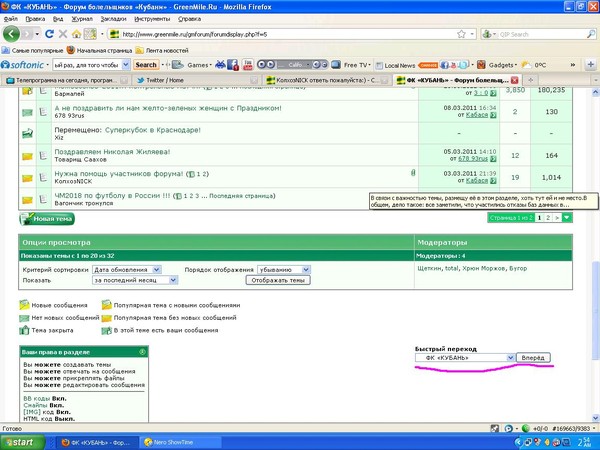Open thread ЧМ2018 по футболу в России

pos(112,196)
